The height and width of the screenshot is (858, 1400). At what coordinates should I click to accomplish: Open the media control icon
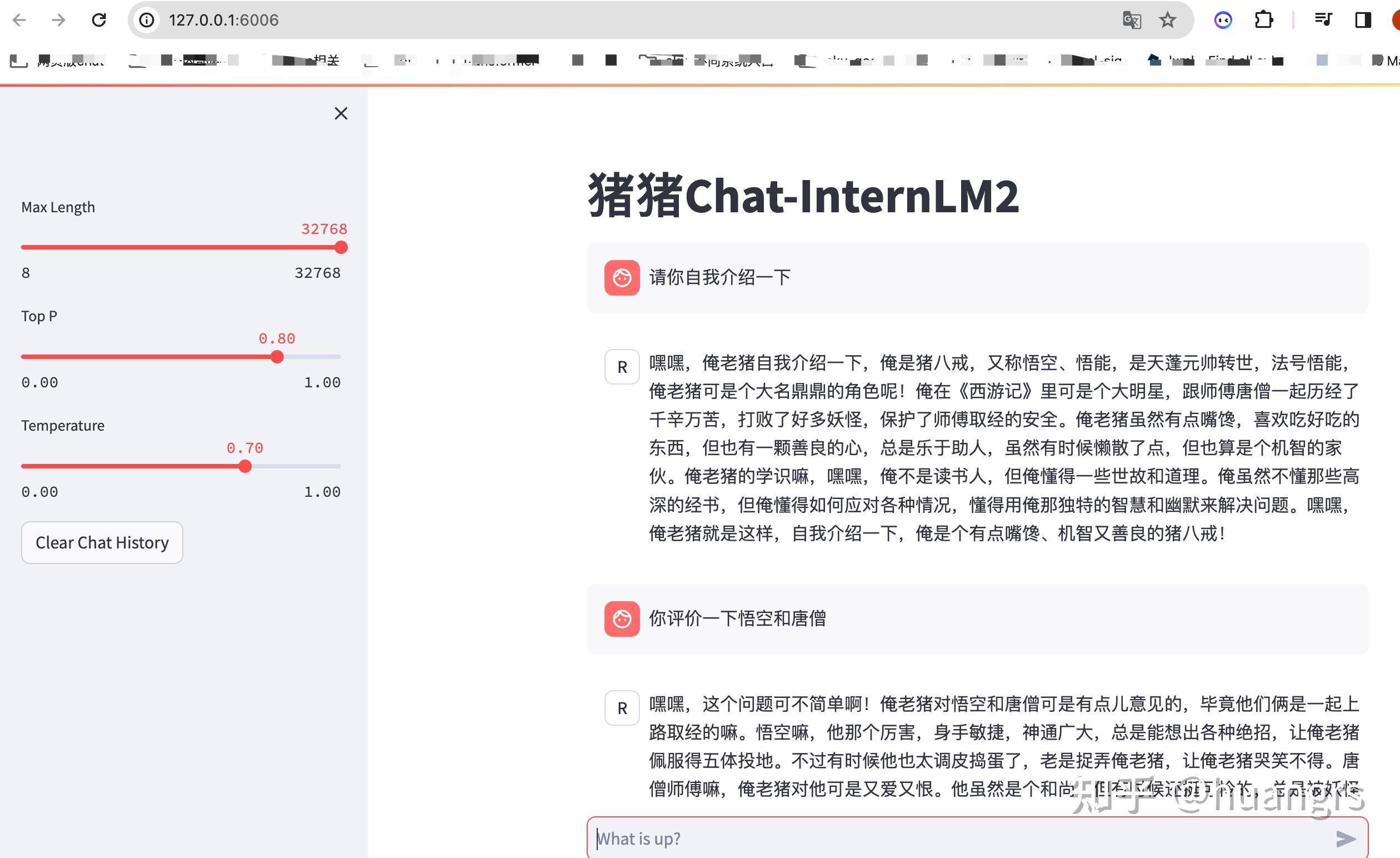(x=1323, y=21)
